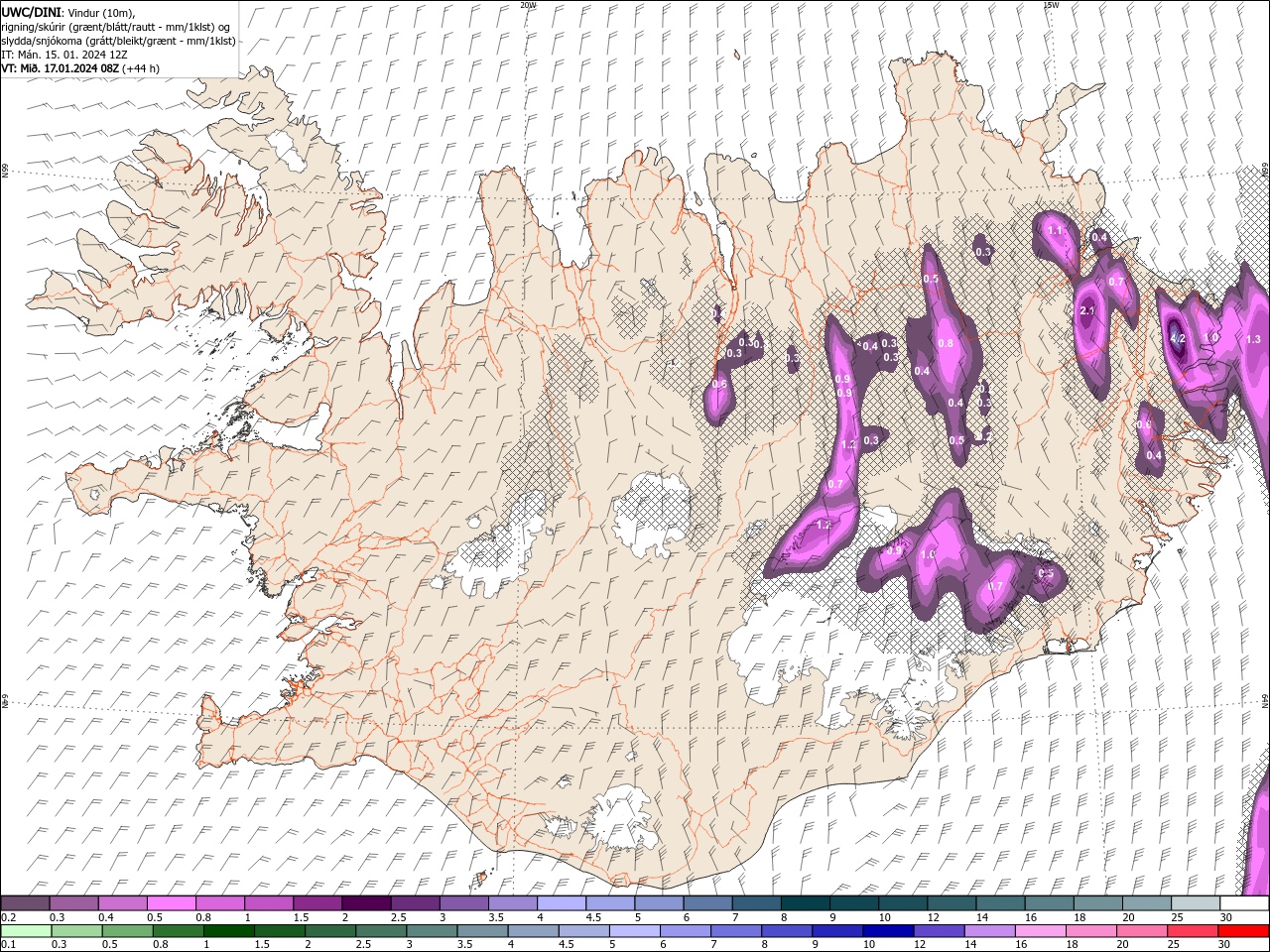Pick rain legend swatch between 1 and 1.5
The image size is (1270, 952).
pos(229,931)
